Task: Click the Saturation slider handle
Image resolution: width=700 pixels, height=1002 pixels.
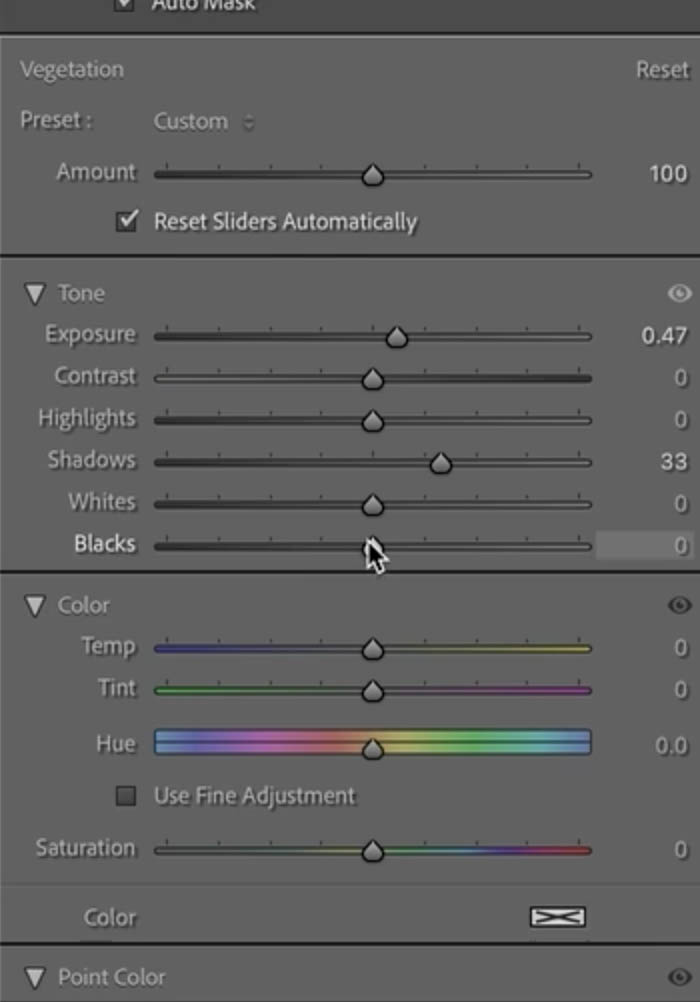Action: (373, 851)
